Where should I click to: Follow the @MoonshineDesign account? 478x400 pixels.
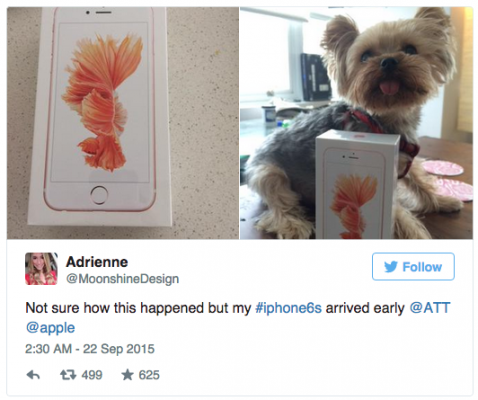click(413, 267)
